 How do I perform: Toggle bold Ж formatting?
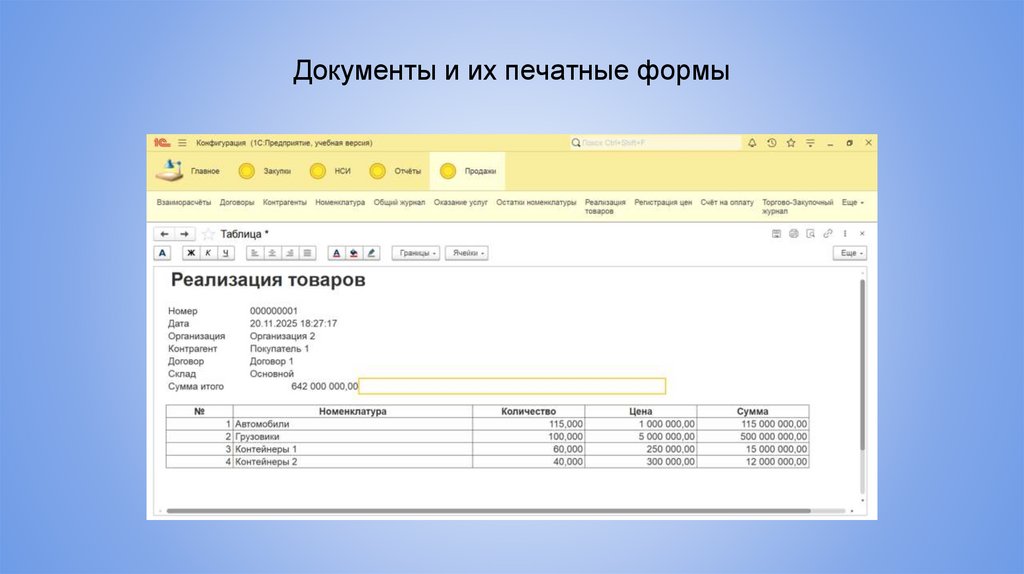coord(191,253)
